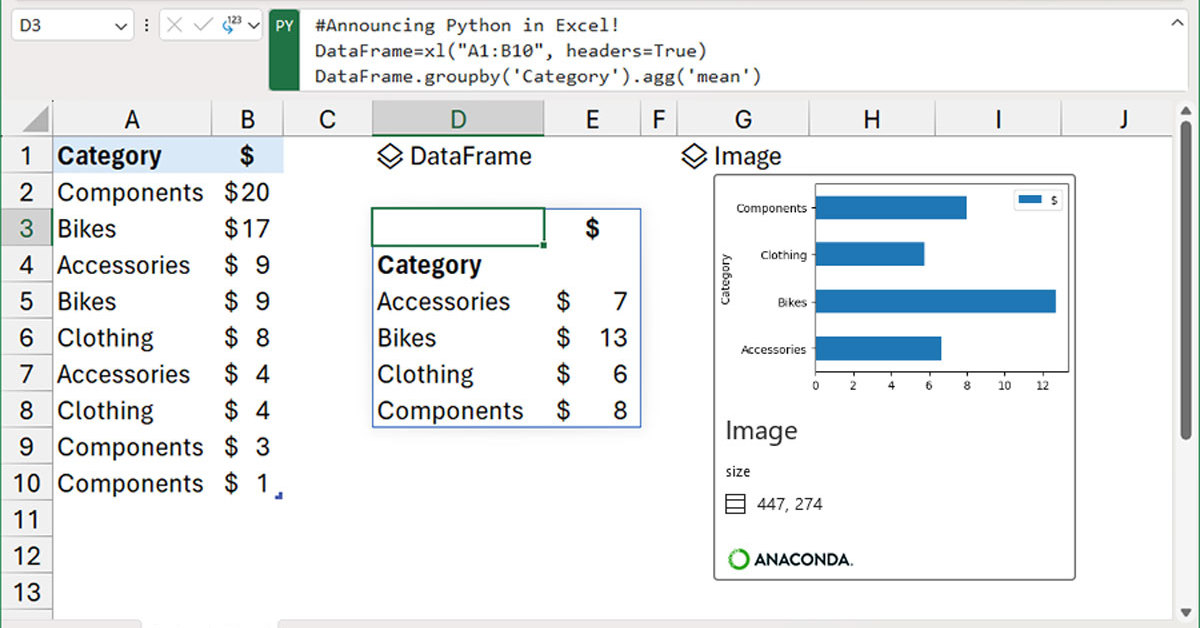Click the Python output type icon
Screen dimensions: 1200x628
tap(230, 25)
